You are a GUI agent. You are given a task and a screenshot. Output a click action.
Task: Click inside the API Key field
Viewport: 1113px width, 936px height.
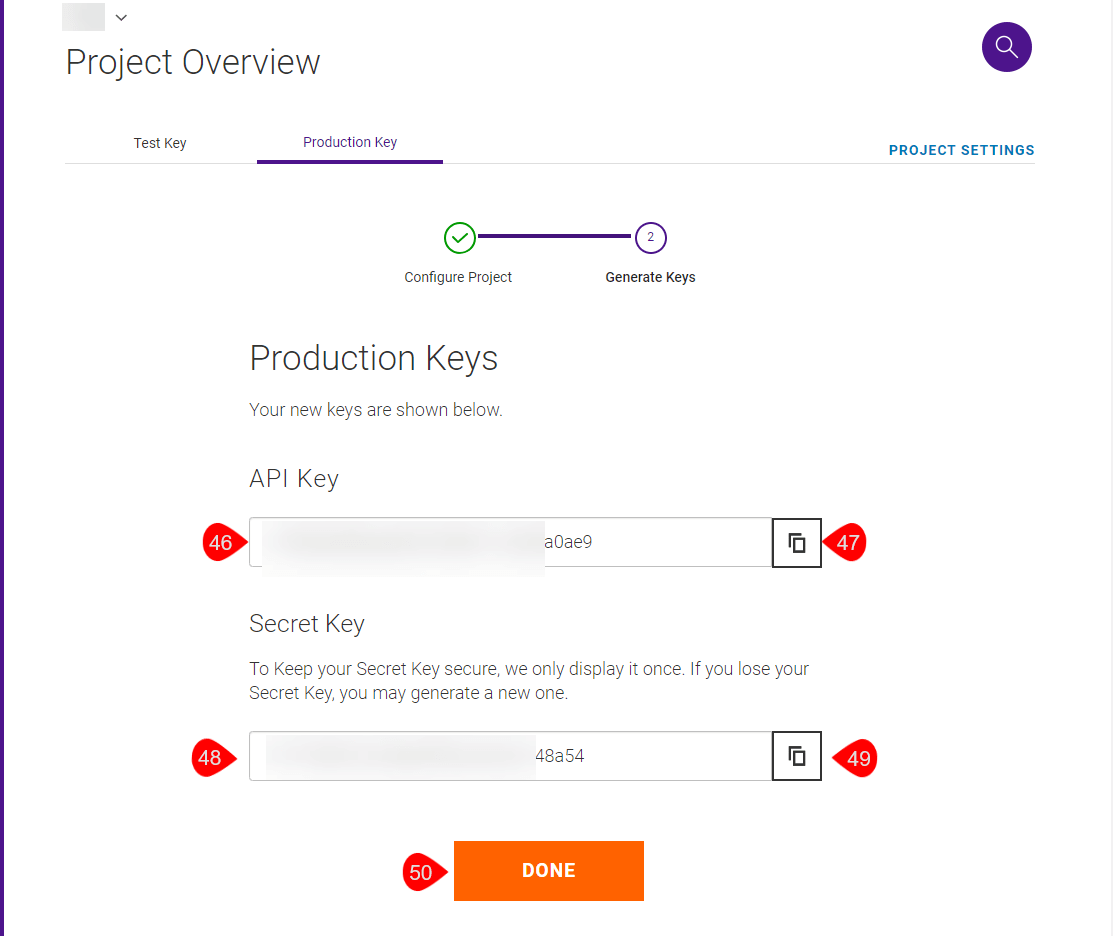(510, 542)
